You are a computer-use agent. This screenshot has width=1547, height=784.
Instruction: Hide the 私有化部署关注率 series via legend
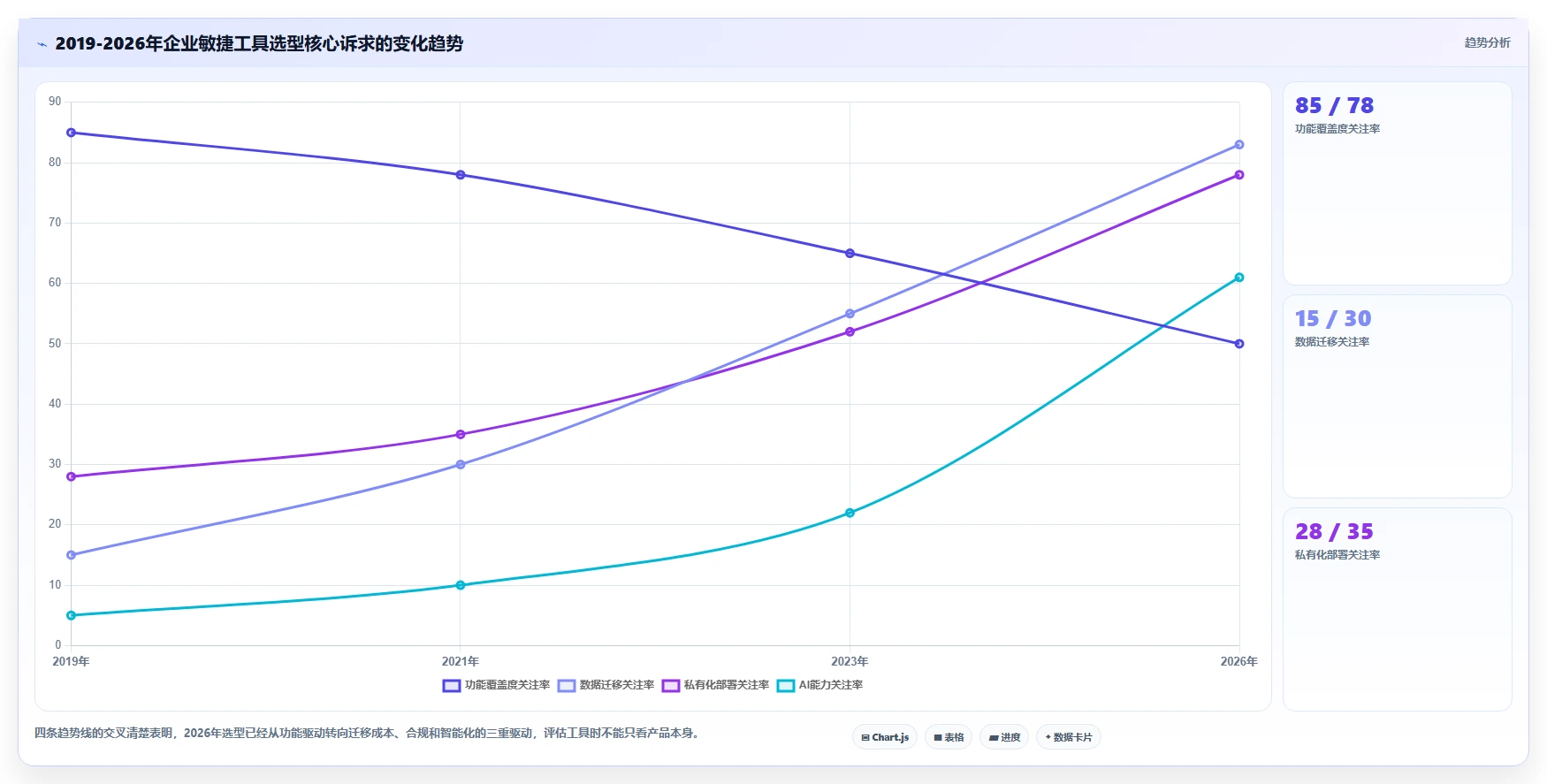(715, 685)
